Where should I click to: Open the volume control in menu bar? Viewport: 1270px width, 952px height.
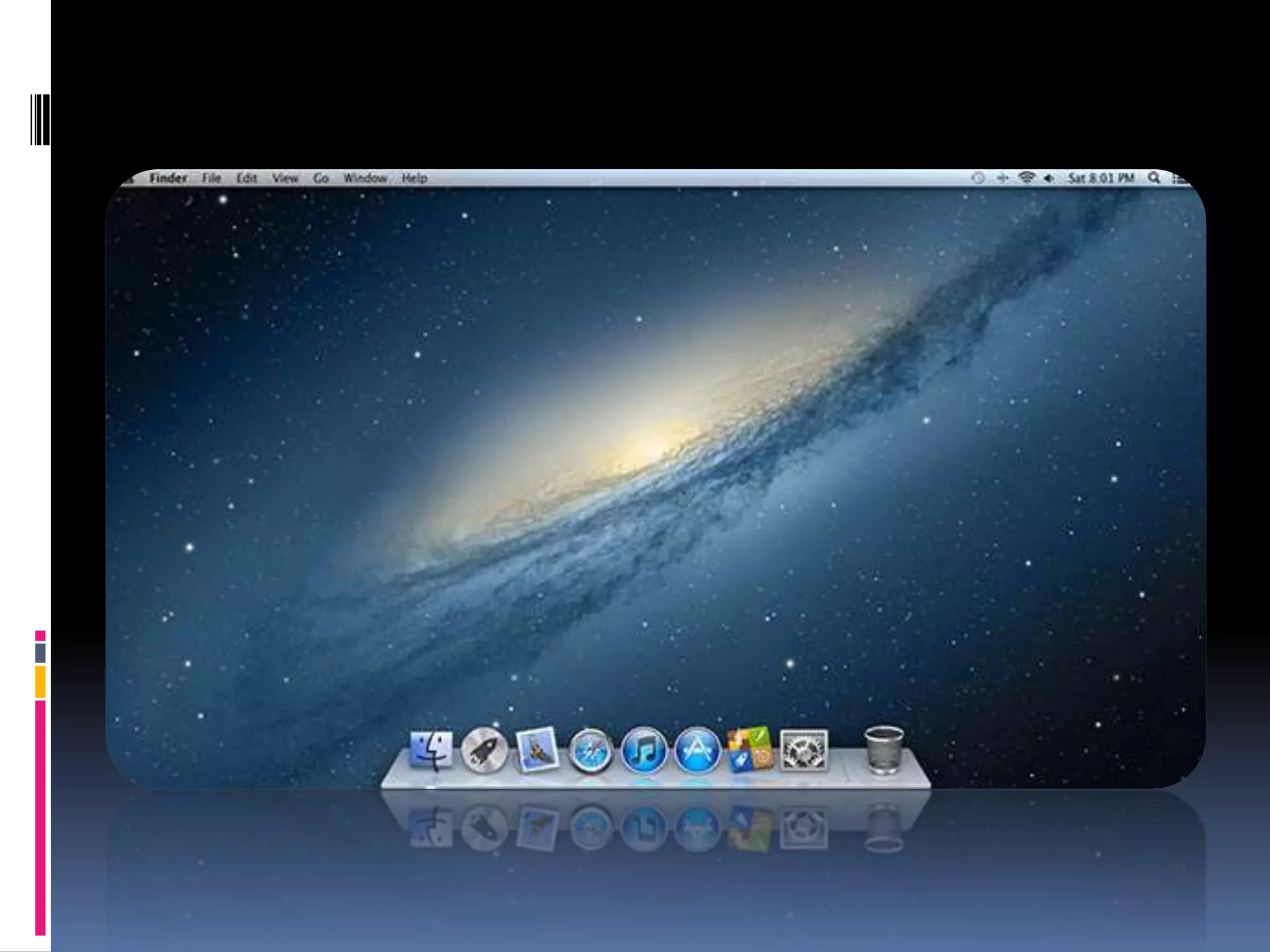(1049, 178)
